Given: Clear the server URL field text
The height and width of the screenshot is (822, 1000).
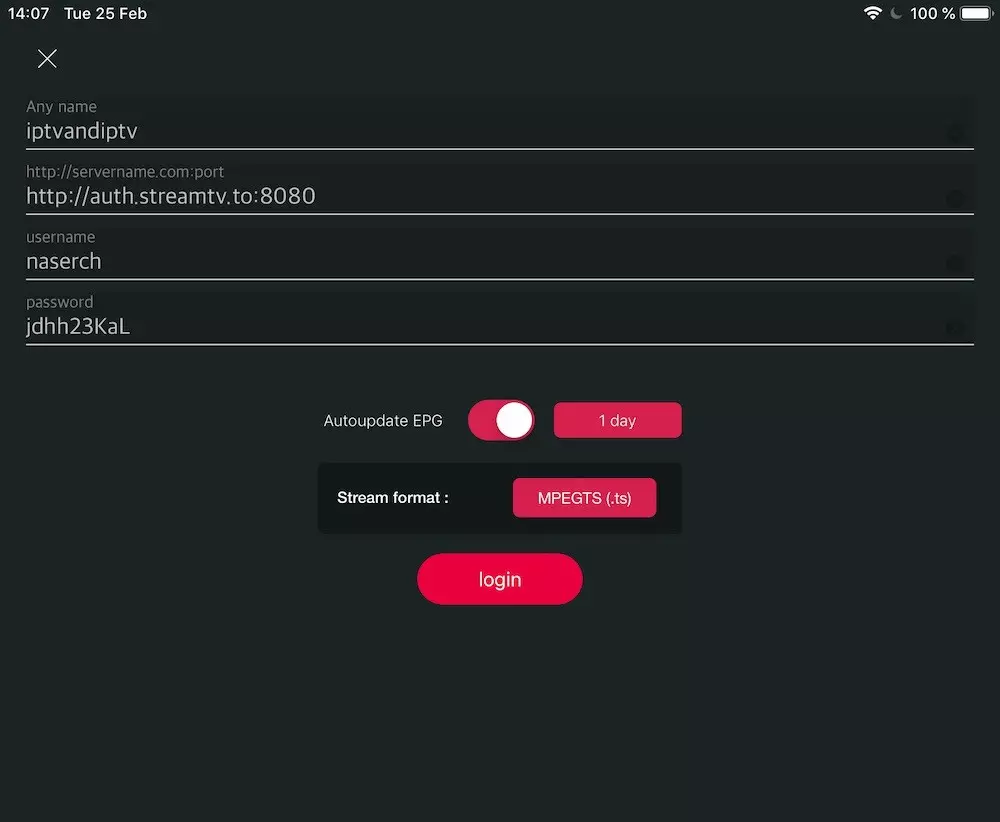Looking at the screenshot, I should click(955, 198).
